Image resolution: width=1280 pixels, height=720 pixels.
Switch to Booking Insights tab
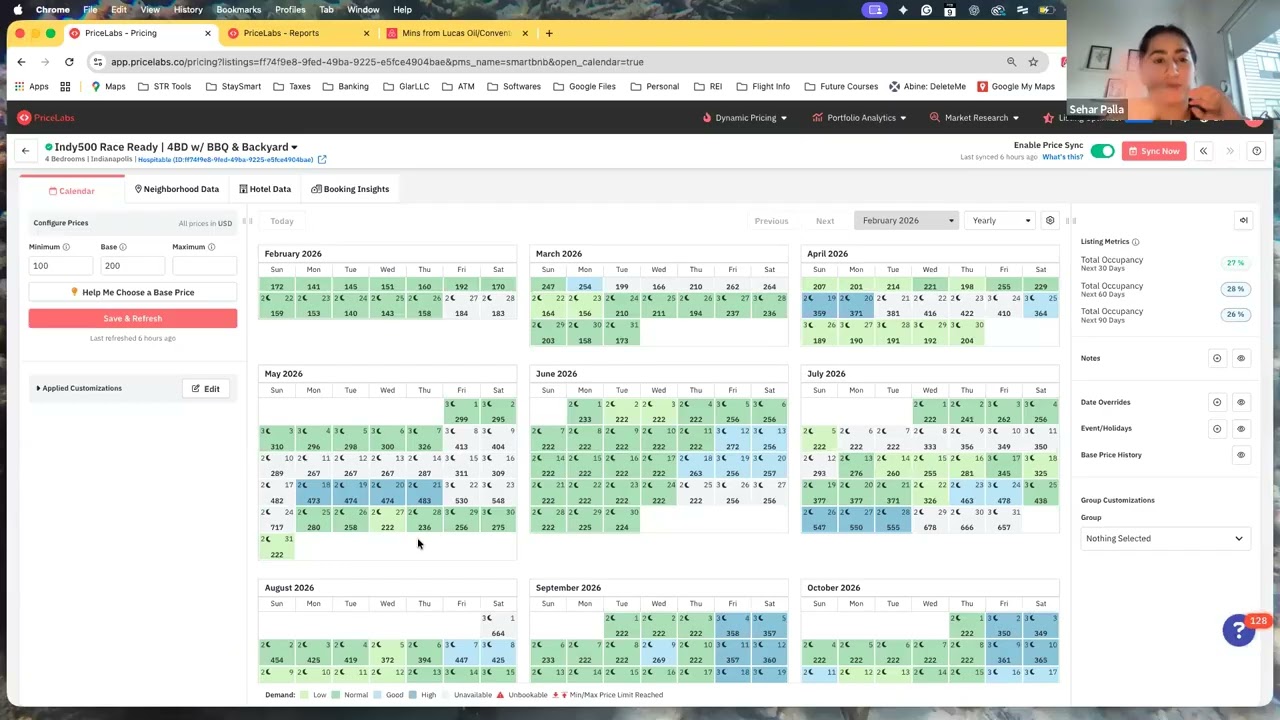tap(350, 189)
